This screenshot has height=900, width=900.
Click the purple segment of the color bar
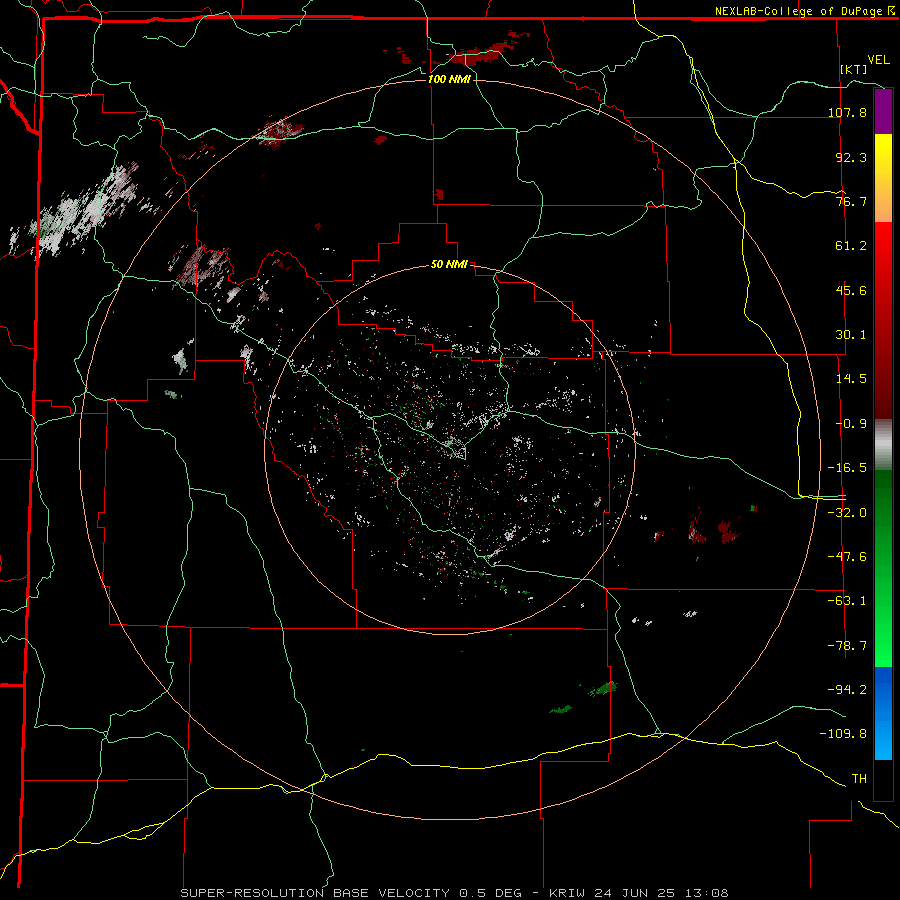pos(883,111)
